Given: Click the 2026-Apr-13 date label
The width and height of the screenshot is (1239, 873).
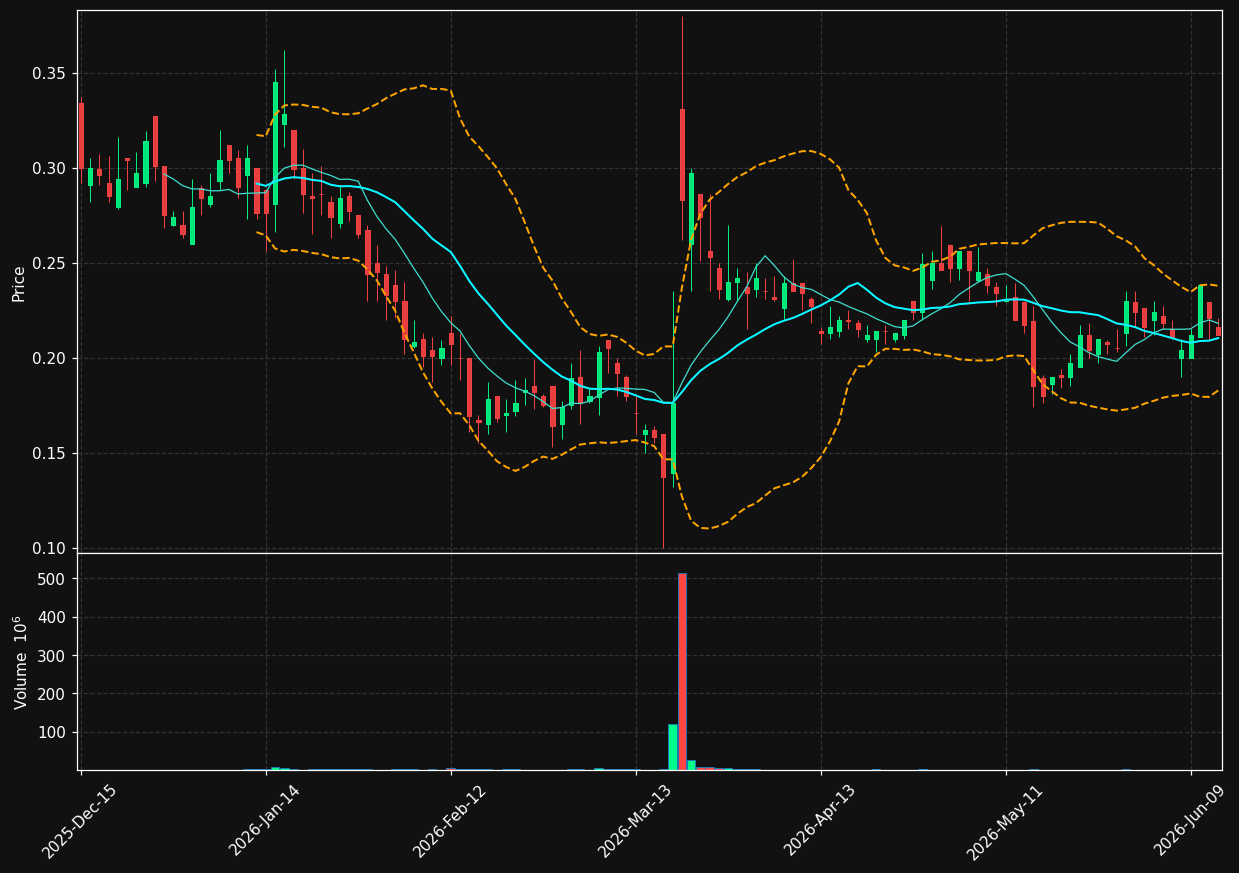Looking at the screenshot, I should 819,821.
